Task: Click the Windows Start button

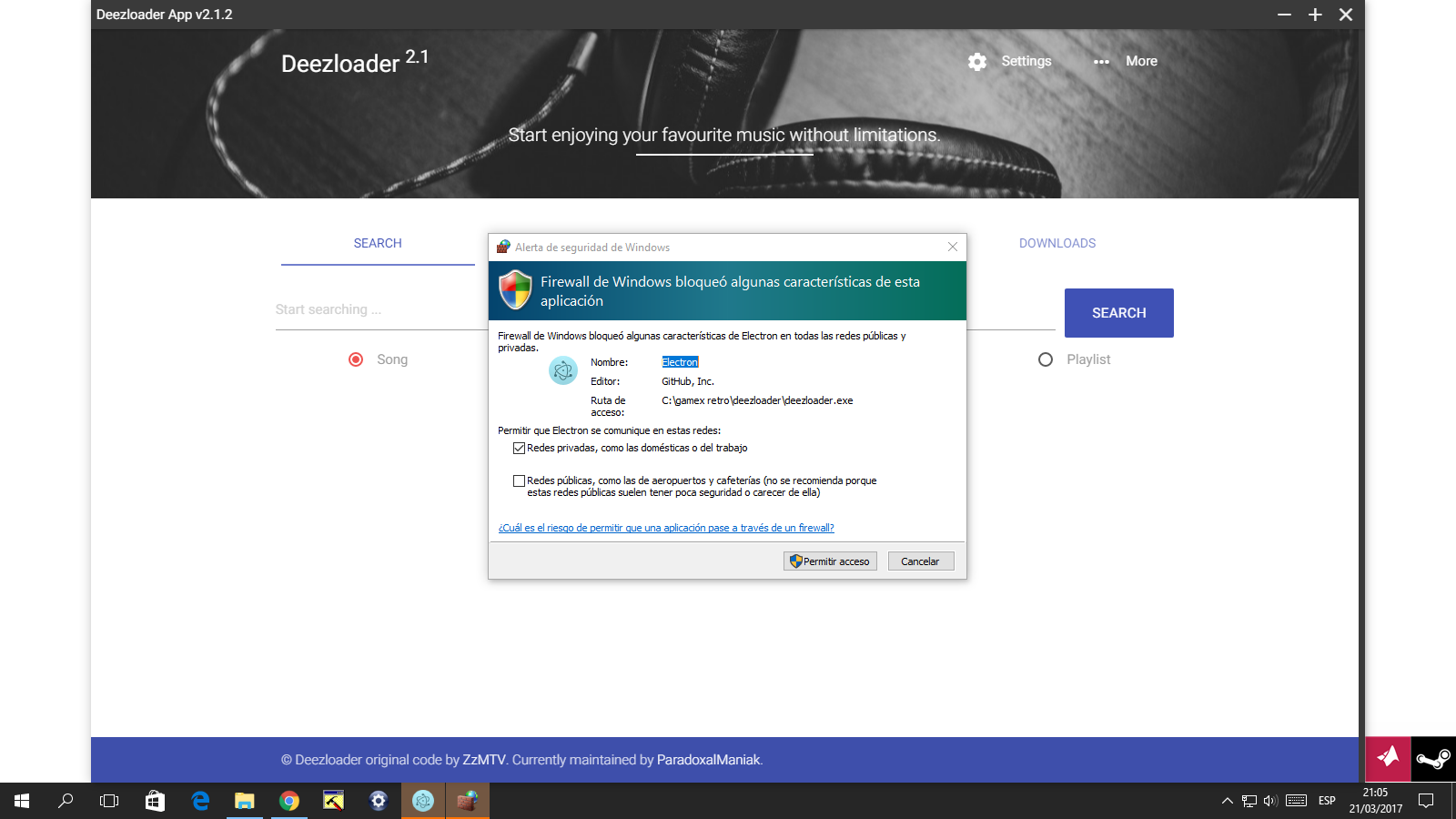Action: click(x=22, y=801)
